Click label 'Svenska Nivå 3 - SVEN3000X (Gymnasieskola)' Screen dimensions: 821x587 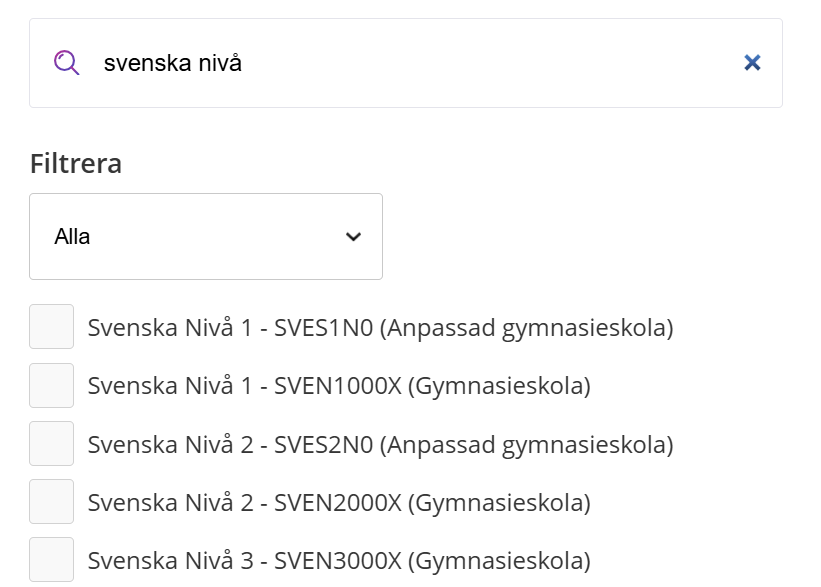click(x=339, y=561)
